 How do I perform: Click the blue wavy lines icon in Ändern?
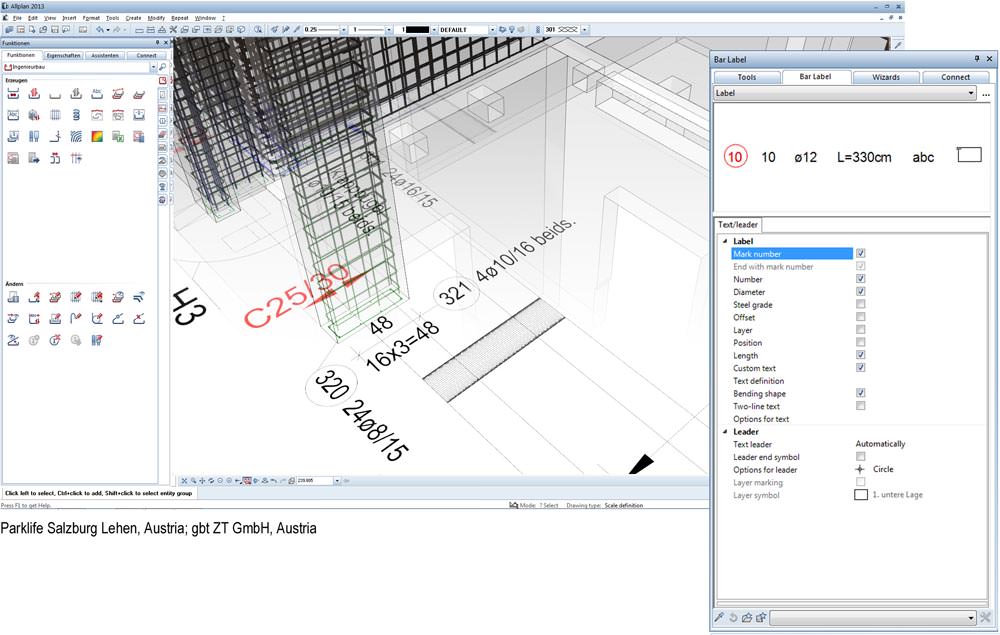pos(139,296)
